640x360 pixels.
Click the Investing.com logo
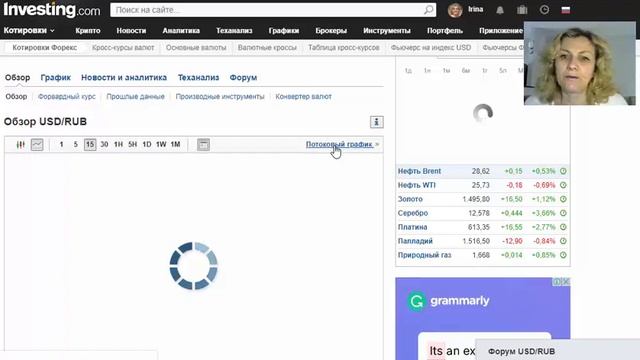(51, 10)
